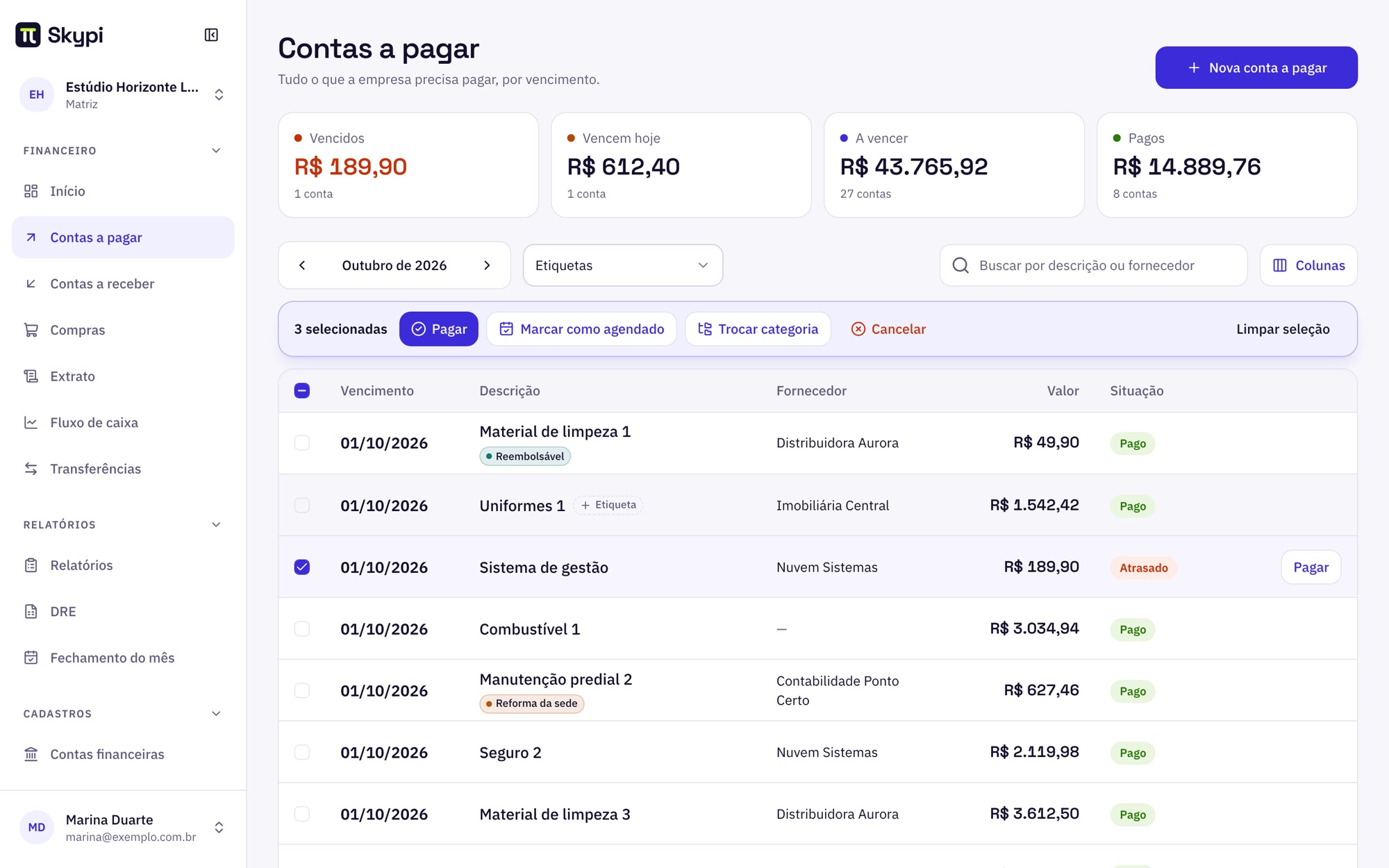Click Trocar categoria button
The width and height of the screenshot is (1389, 868).
(758, 329)
